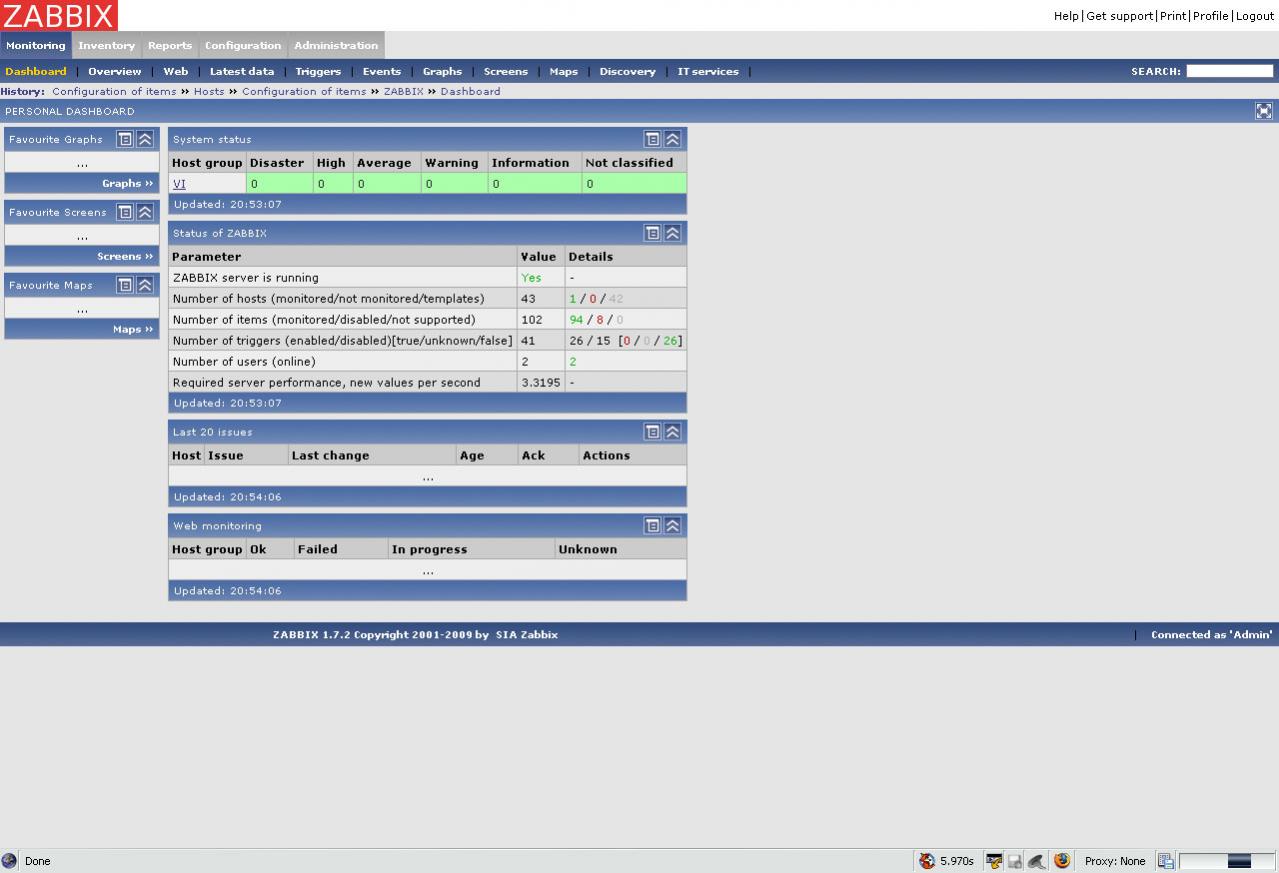
Task: Focus the Search input field
Action: [1229, 71]
